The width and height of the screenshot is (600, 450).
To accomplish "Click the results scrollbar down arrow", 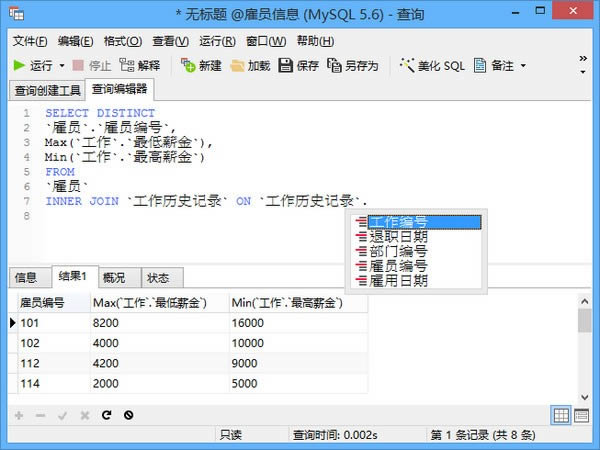I will (x=585, y=397).
